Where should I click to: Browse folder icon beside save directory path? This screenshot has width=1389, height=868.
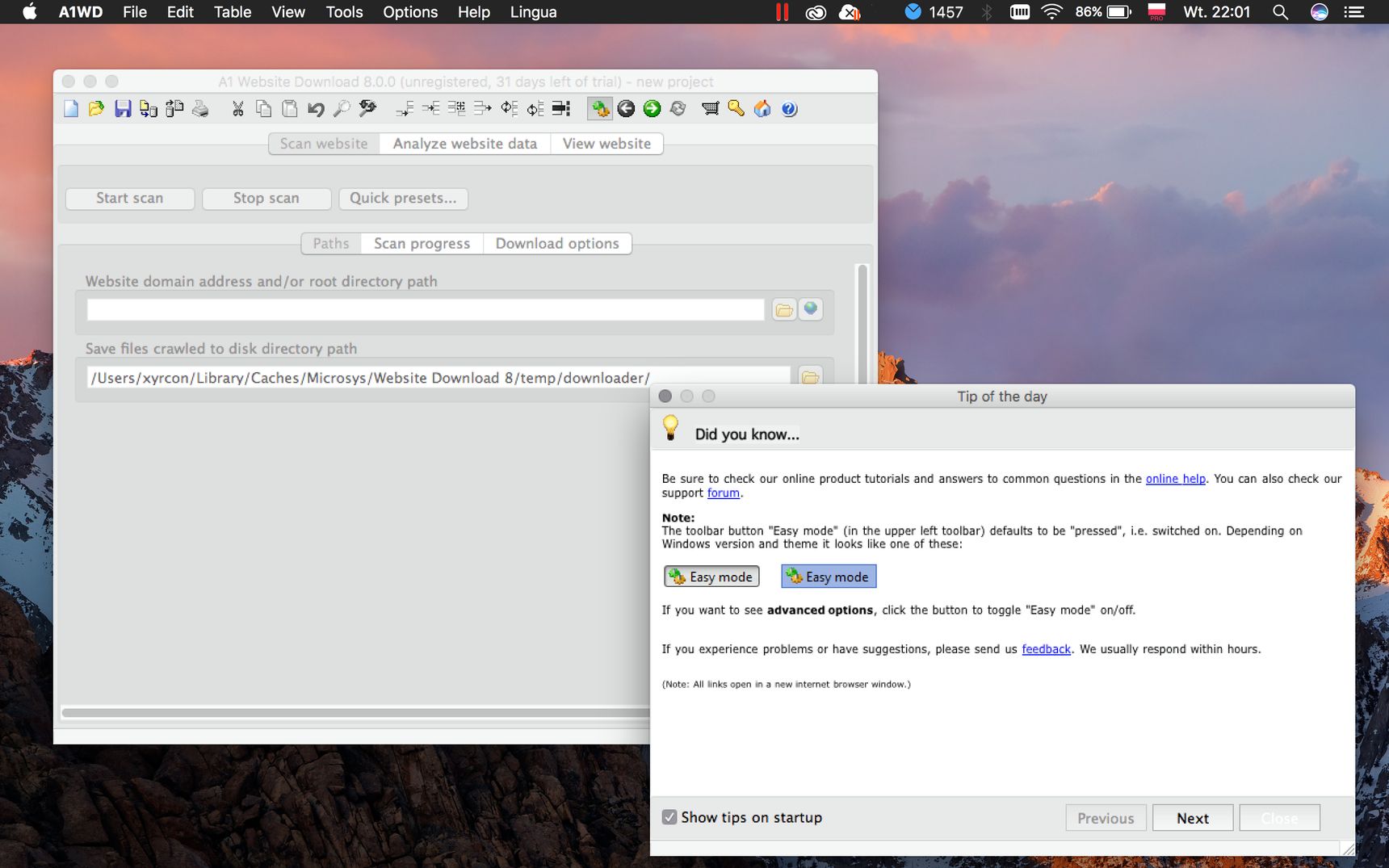[810, 376]
